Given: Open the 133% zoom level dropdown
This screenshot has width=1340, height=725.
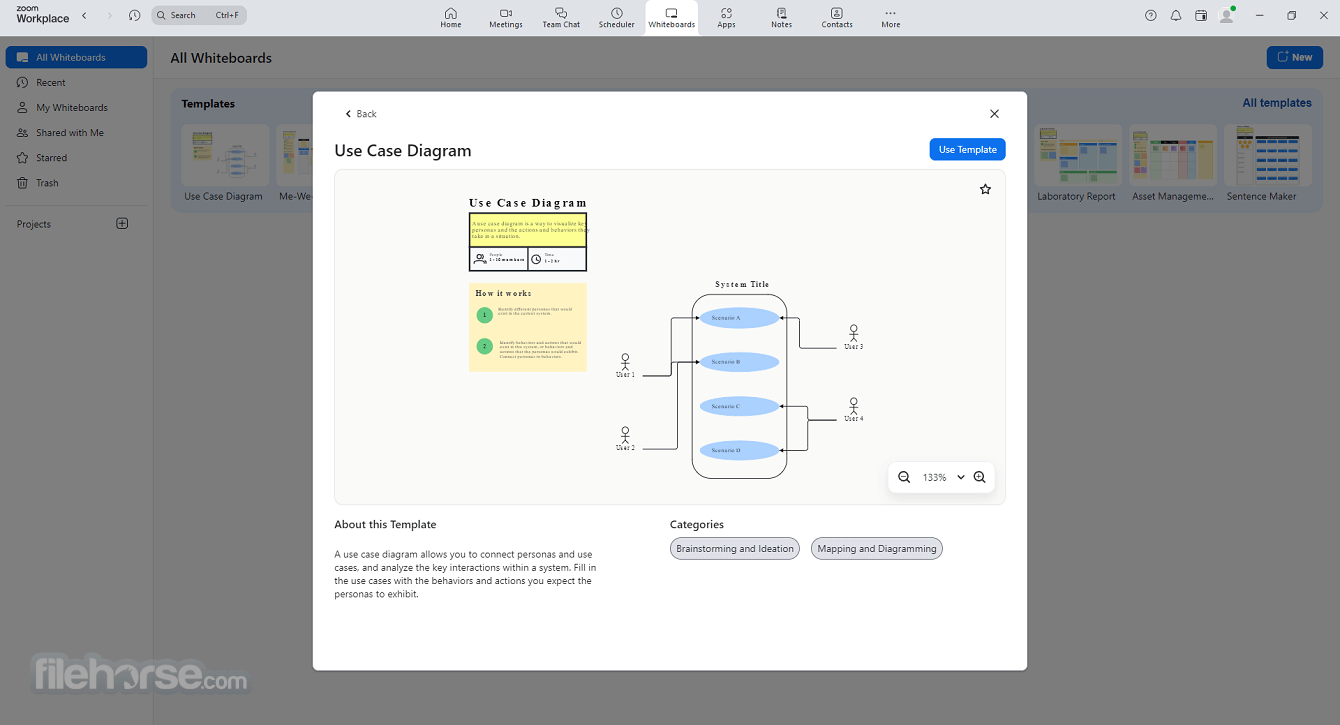Looking at the screenshot, I should click(x=943, y=478).
